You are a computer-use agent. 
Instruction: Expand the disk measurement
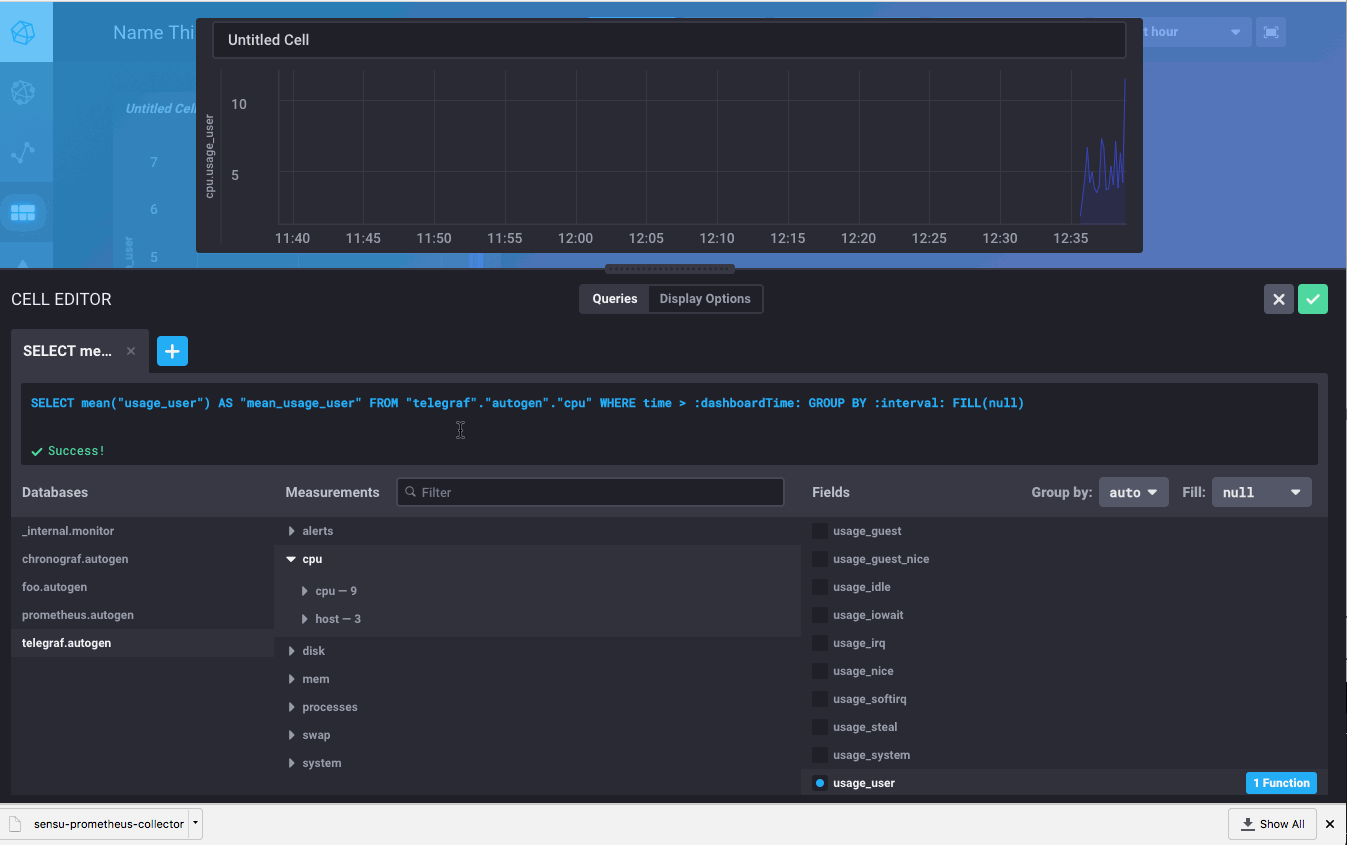pyautogui.click(x=291, y=651)
